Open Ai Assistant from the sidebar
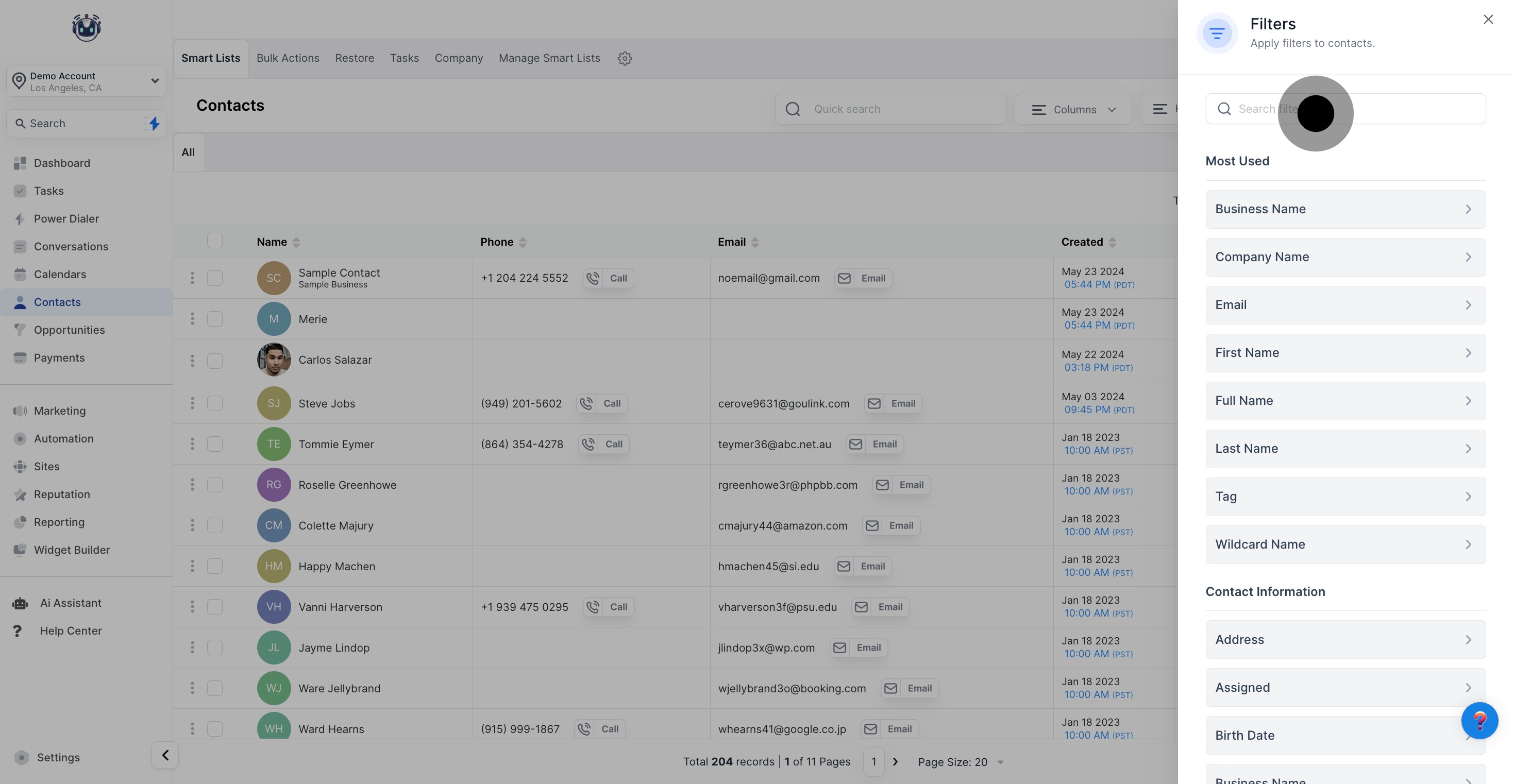Image resolution: width=1514 pixels, height=784 pixels. (71, 603)
